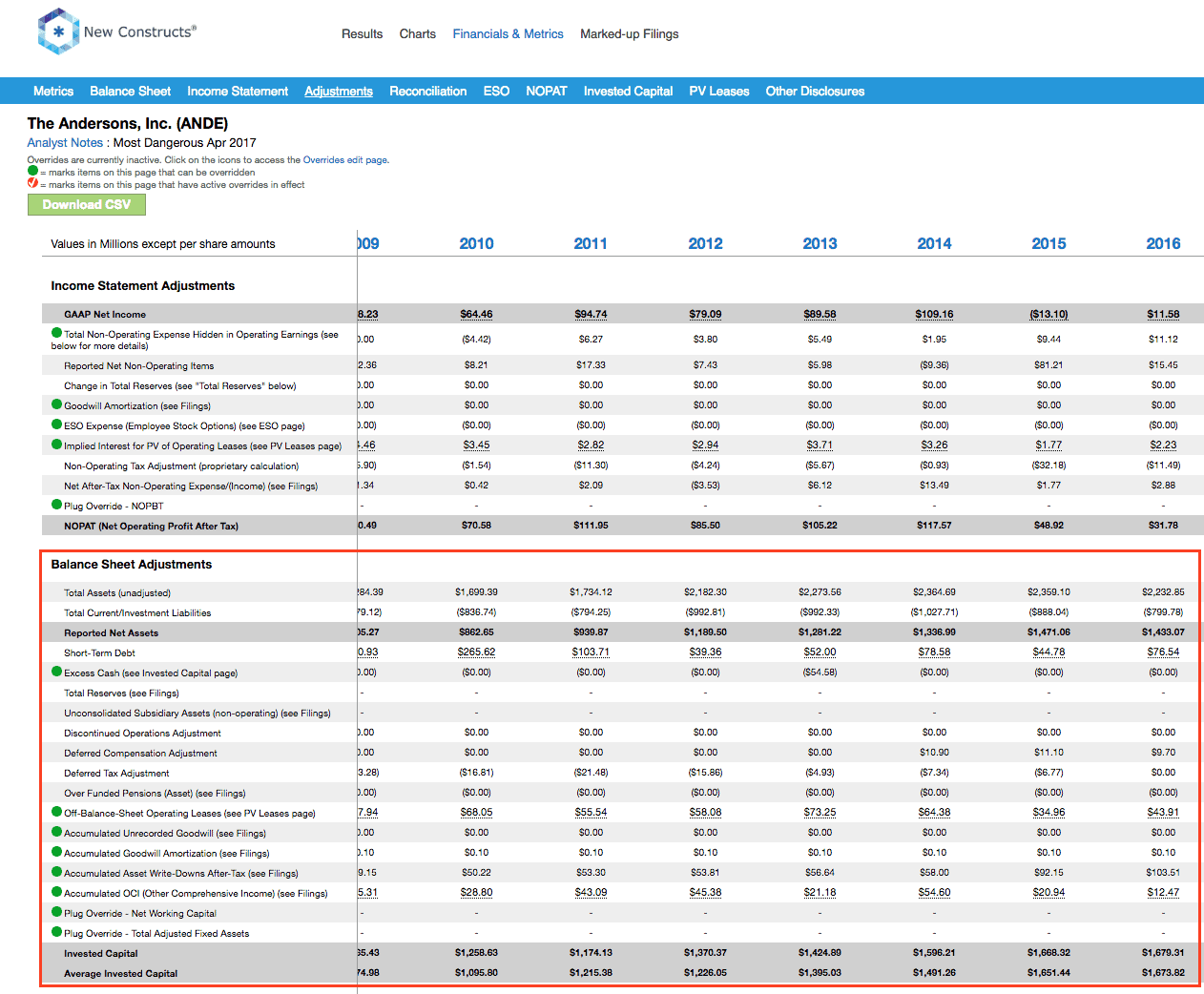Image resolution: width=1204 pixels, height=994 pixels.
Task: Switch to the Metrics tab
Action: point(53,92)
